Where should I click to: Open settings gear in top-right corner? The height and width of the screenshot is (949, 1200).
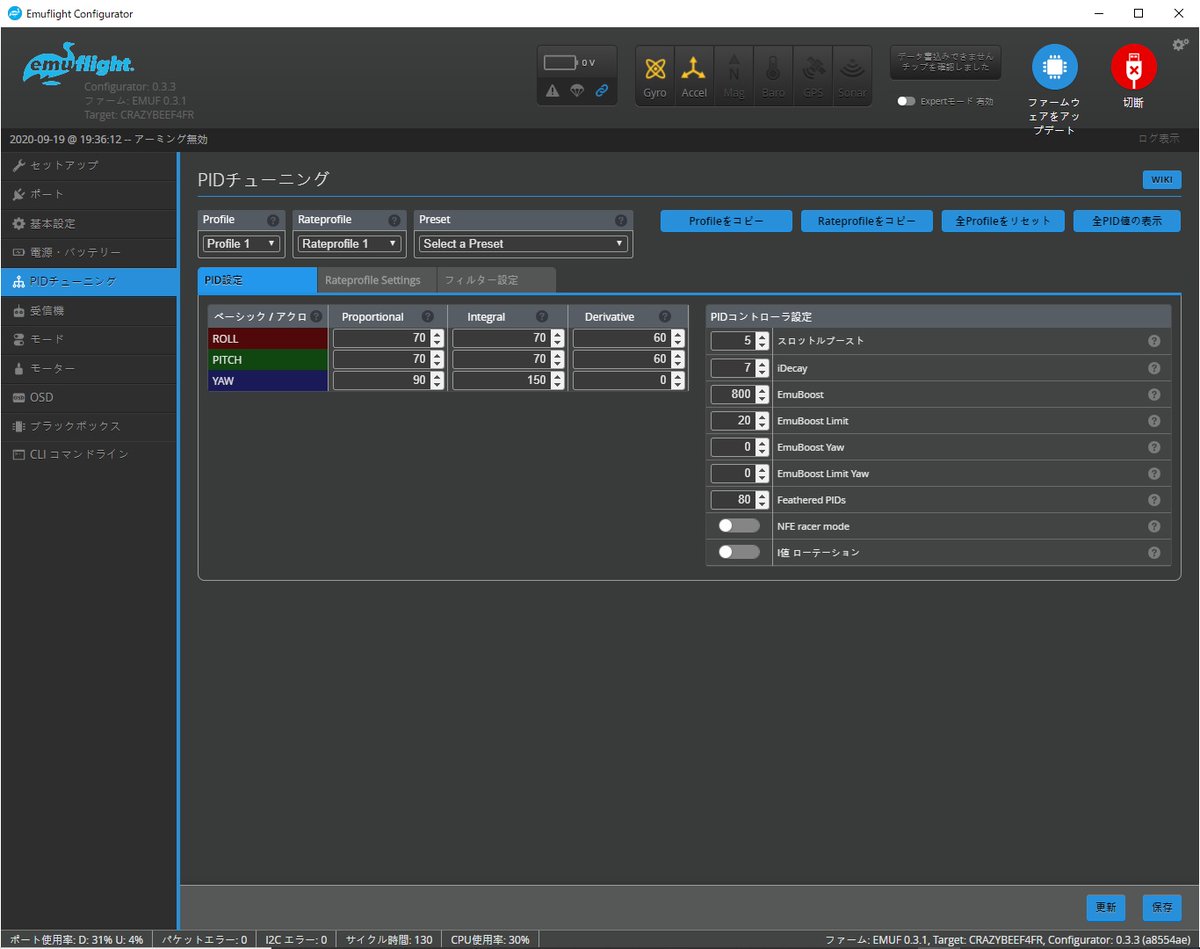pyautogui.click(x=1180, y=45)
